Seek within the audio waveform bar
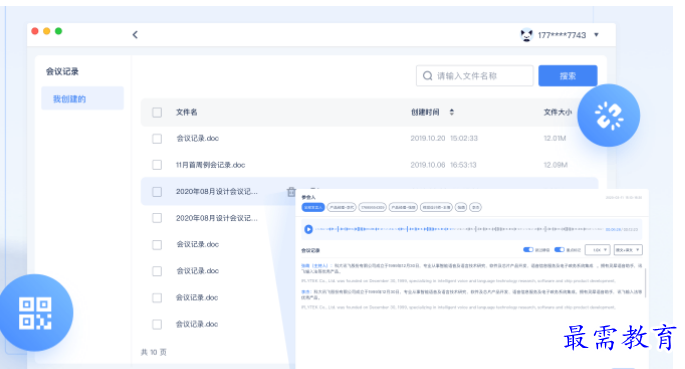Viewport: 685px width, 369px height. [459, 229]
